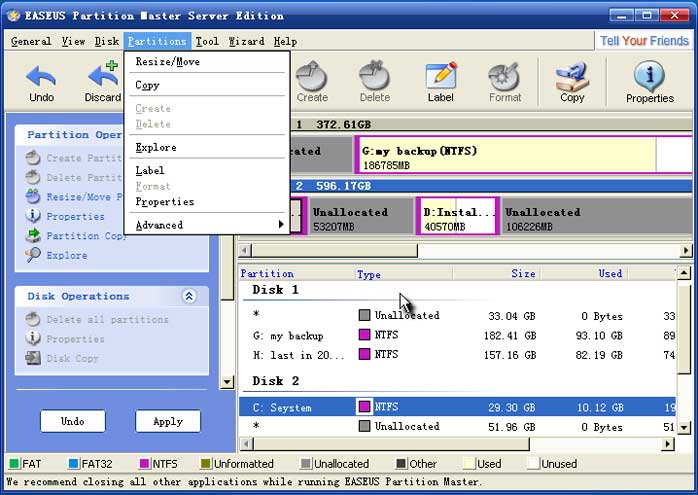
Task: Select G:my backup partition block
Action: [x=524, y=154]
